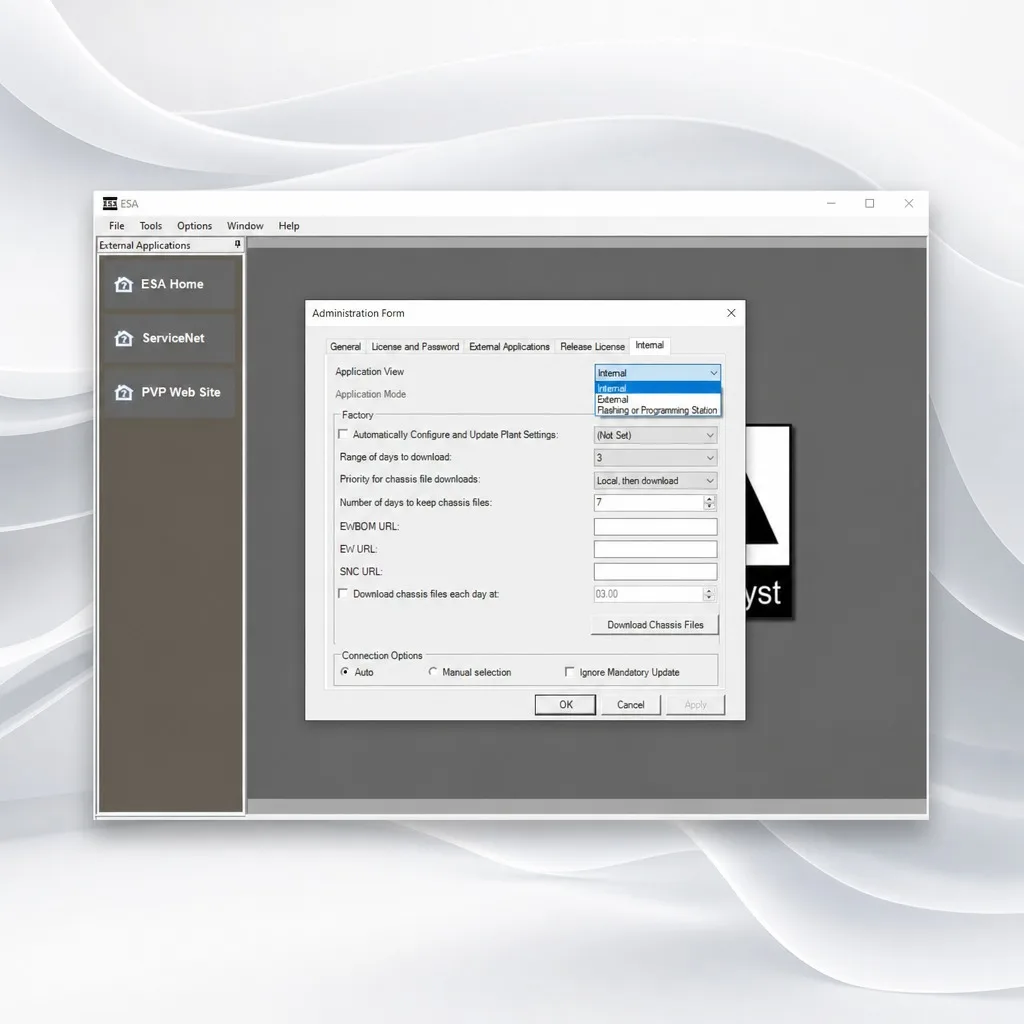Click the ESA application logo icon in title bar
Screen dimensions: 1024x1024
(110, 204)
